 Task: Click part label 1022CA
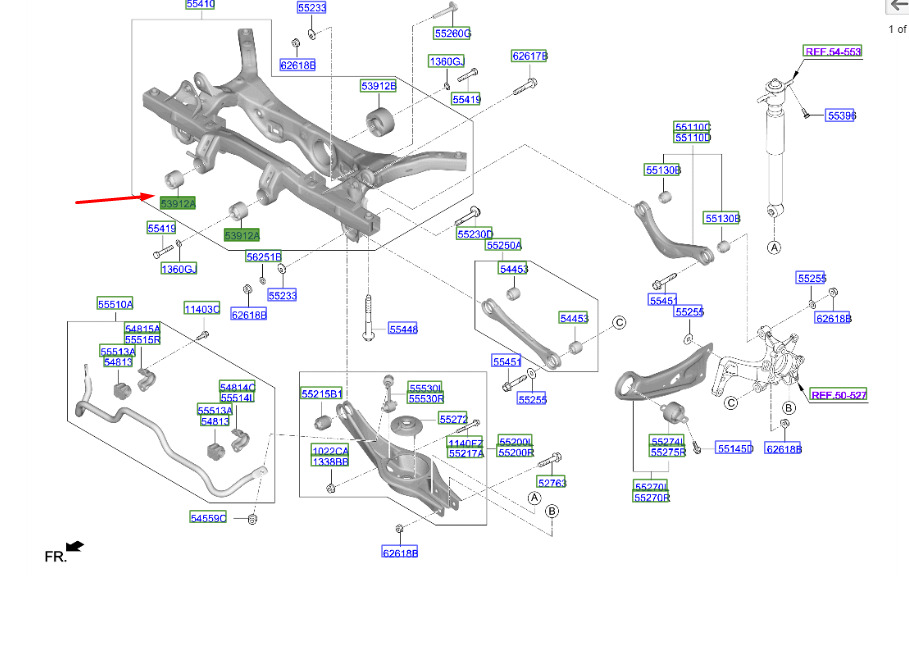tap(330, 451)
